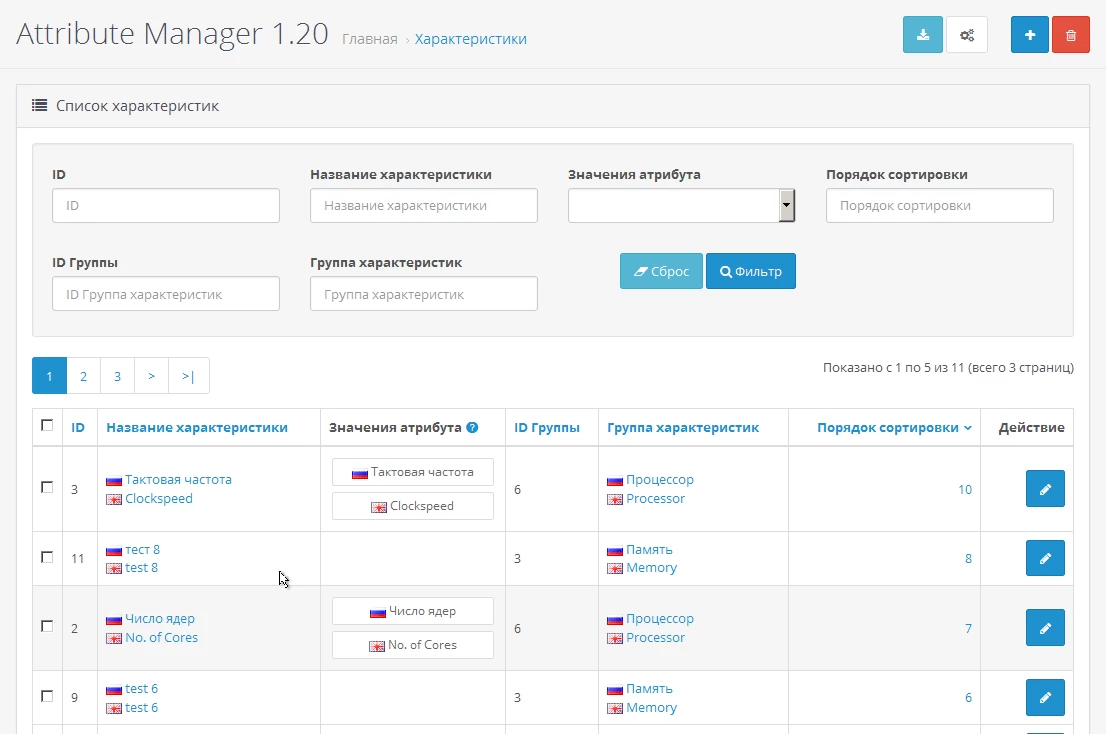The image size is (1106, 734).
Task: Sort by Порядок сортировки column header
Action: pos(894,427)
